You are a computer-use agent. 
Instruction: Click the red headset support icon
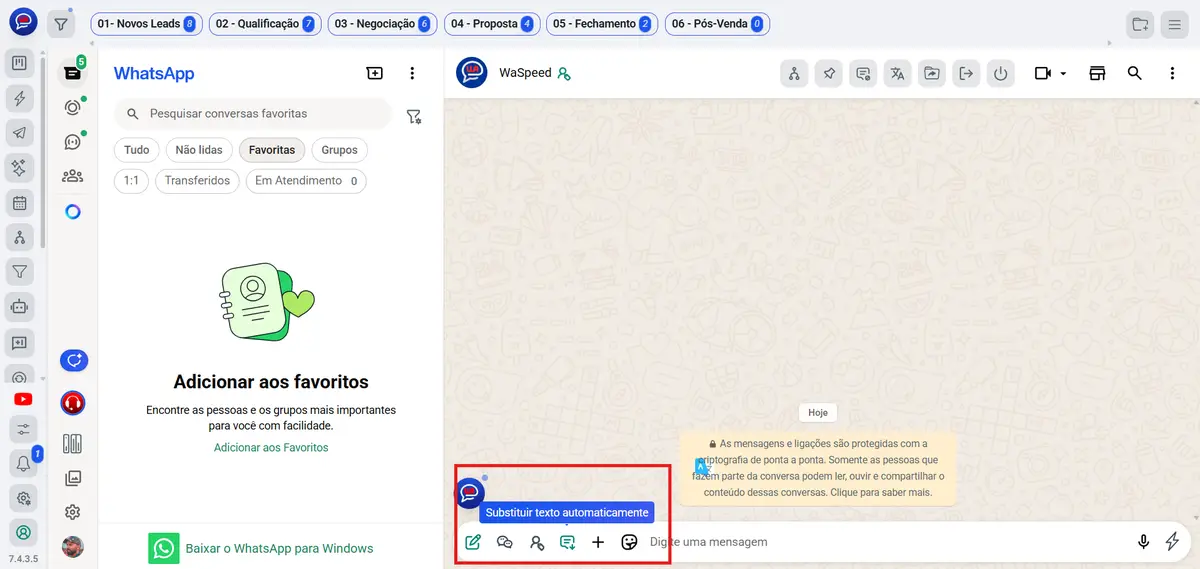click(x=72, y=403)
